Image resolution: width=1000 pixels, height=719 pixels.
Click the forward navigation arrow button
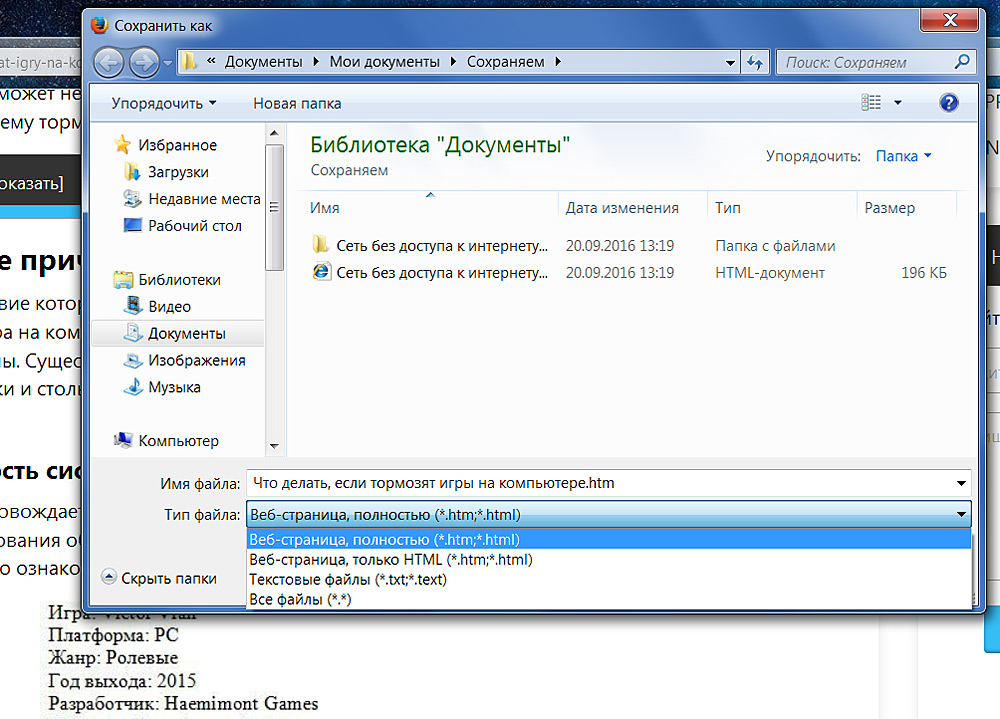click(145, 62)
